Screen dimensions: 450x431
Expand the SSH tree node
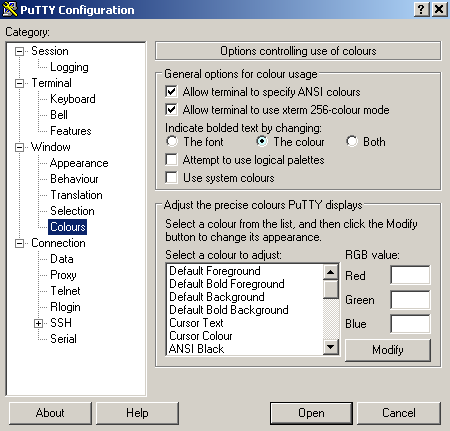(x=38, y=323)
